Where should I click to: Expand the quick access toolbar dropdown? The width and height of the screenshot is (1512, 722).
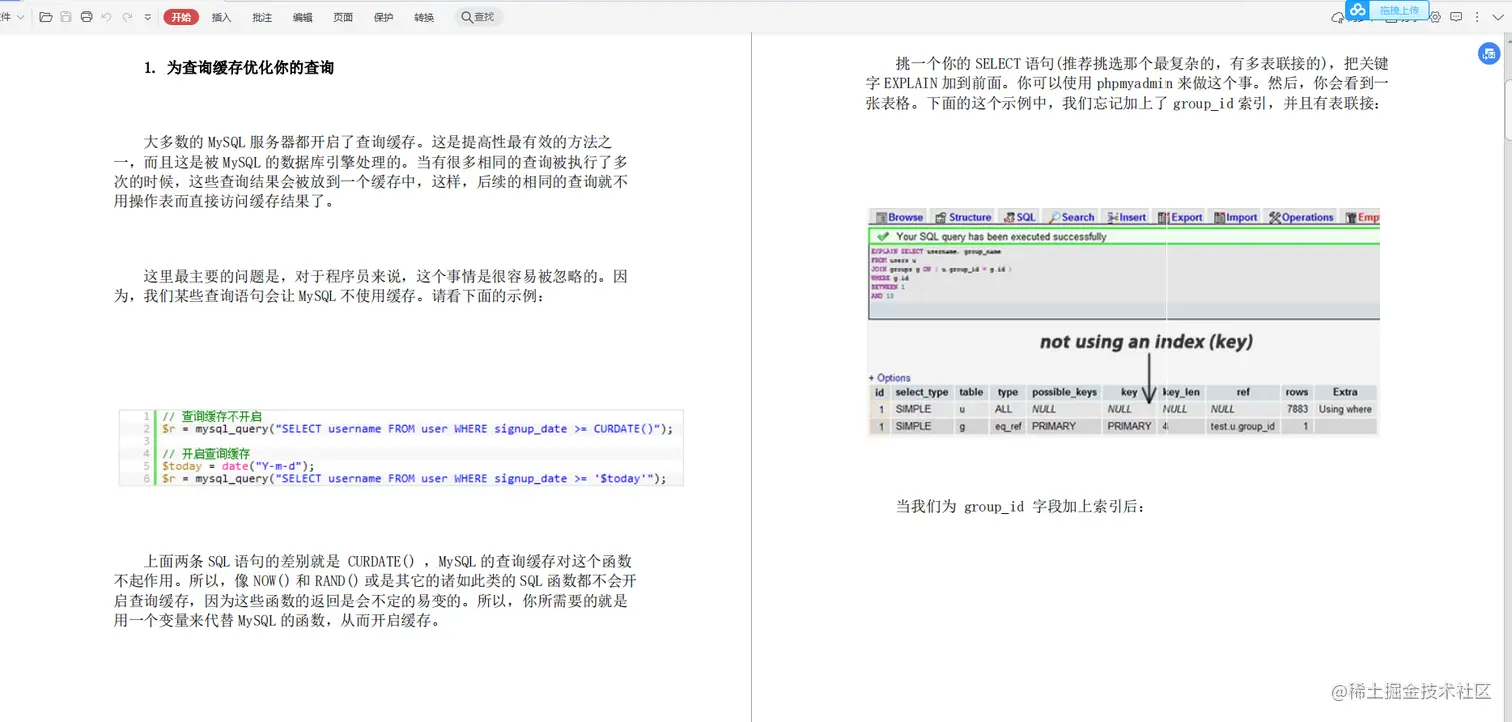pos(148,17)
